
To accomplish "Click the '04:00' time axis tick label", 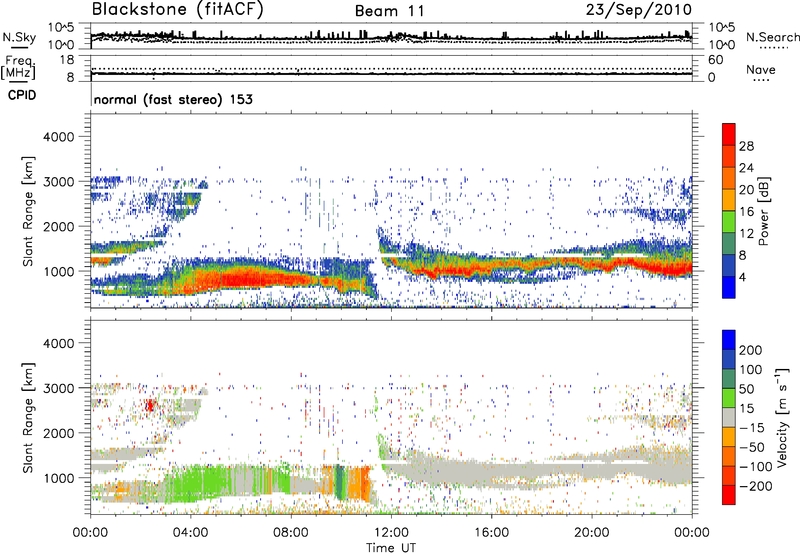I will point(191,533).
